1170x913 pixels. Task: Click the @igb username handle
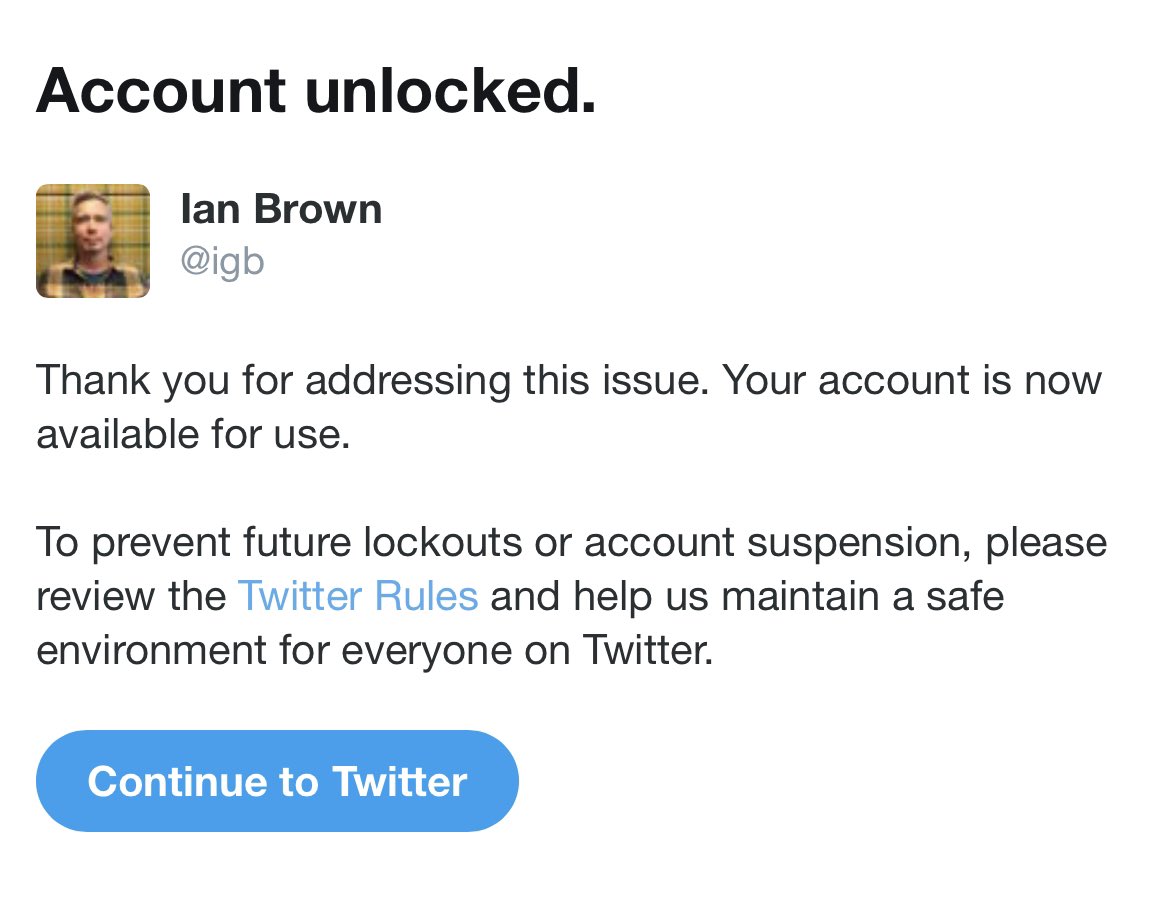(x=222, y=262)
